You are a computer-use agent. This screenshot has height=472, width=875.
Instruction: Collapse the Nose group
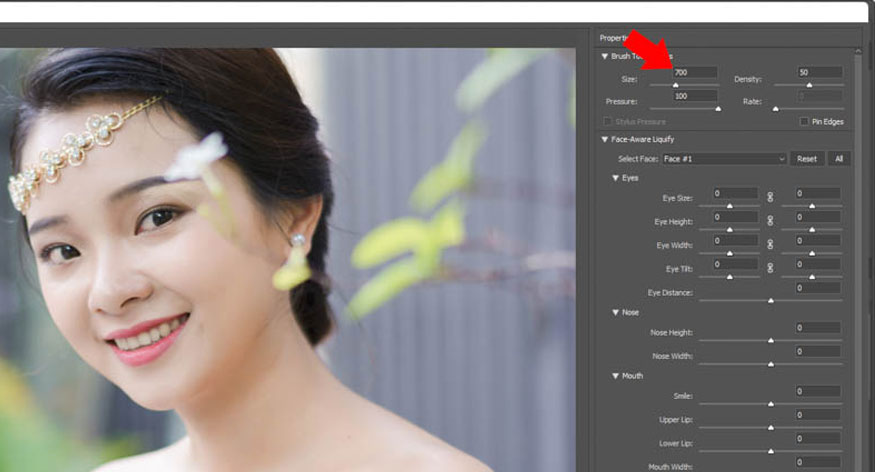coord(616,312)
